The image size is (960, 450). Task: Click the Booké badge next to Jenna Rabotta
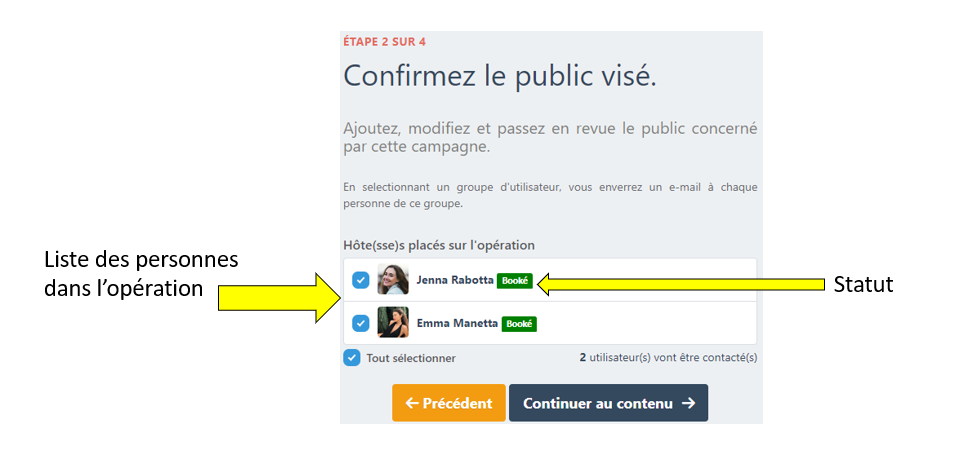(x=515, y=281)
